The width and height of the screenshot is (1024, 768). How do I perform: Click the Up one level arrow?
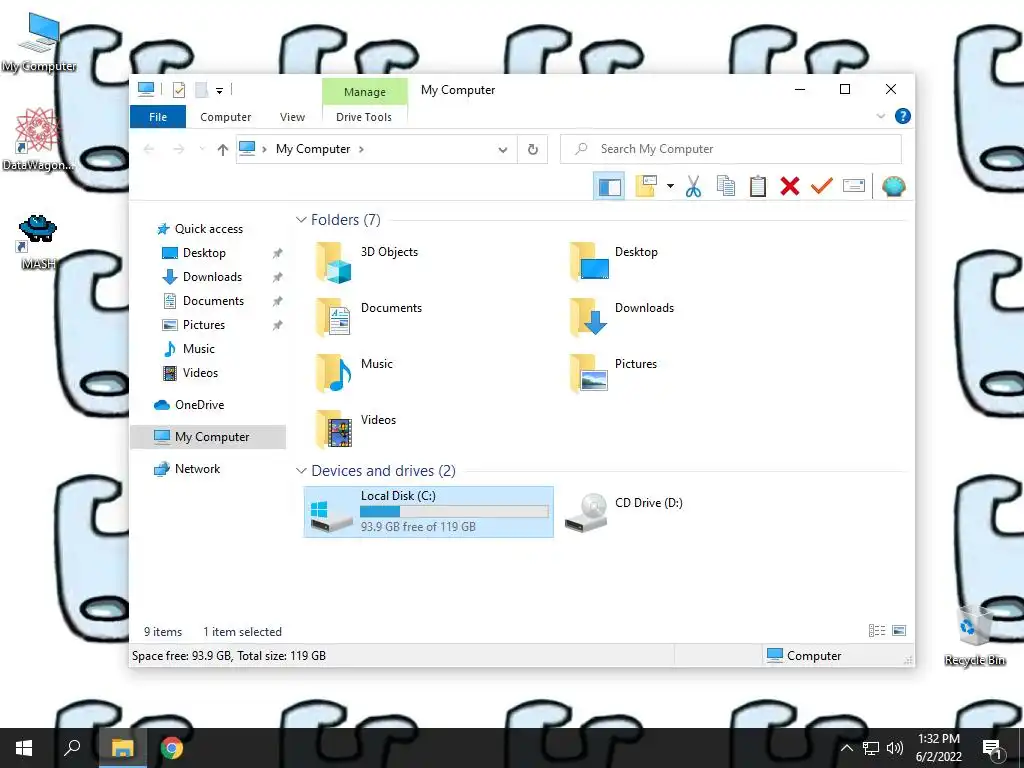point(222,150)
